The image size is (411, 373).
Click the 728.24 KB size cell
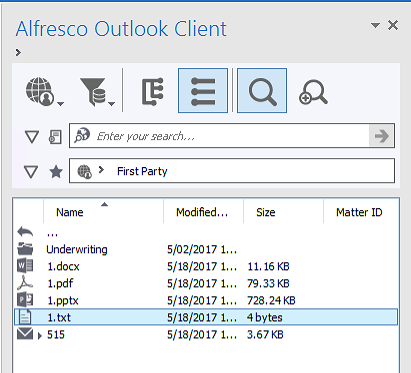click(271, 300)
